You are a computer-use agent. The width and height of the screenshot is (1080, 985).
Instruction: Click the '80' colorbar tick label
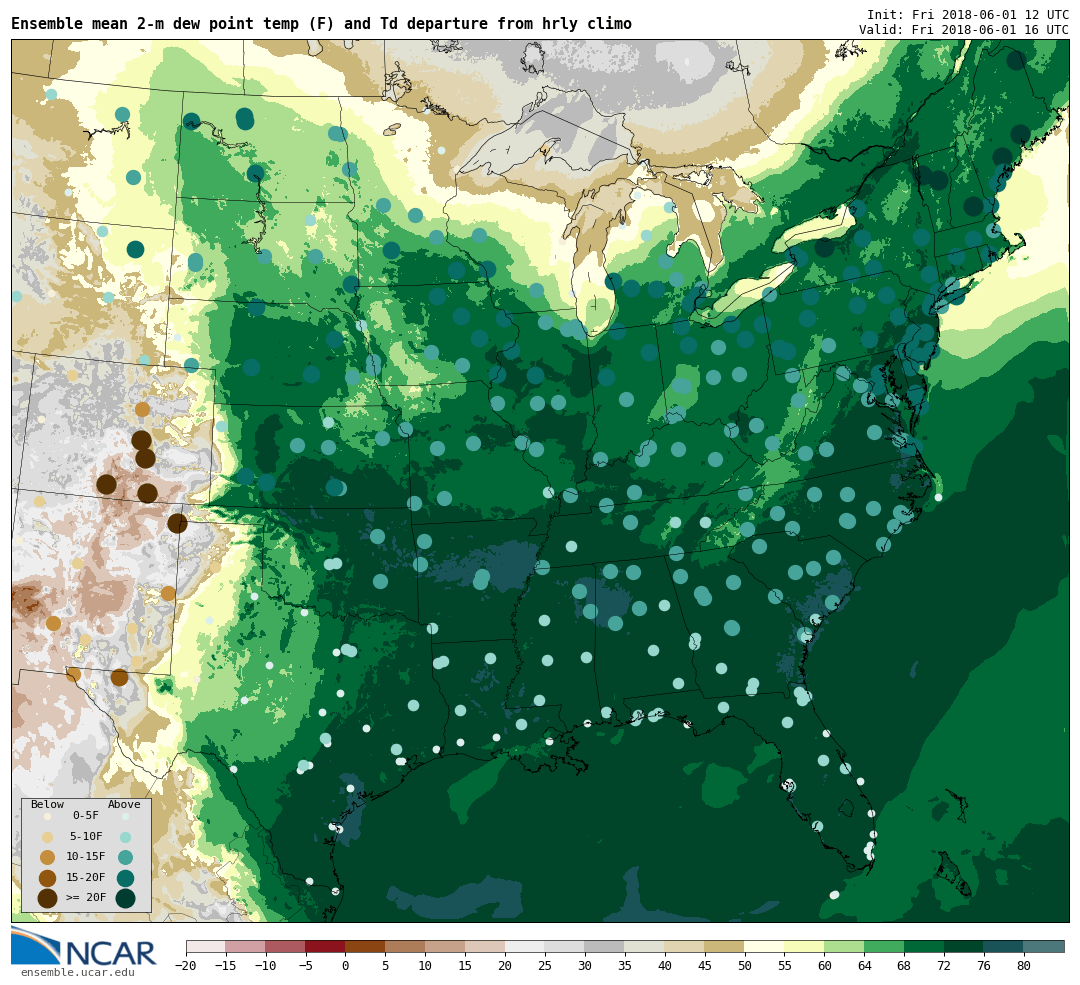click(x=1024, y=966)
